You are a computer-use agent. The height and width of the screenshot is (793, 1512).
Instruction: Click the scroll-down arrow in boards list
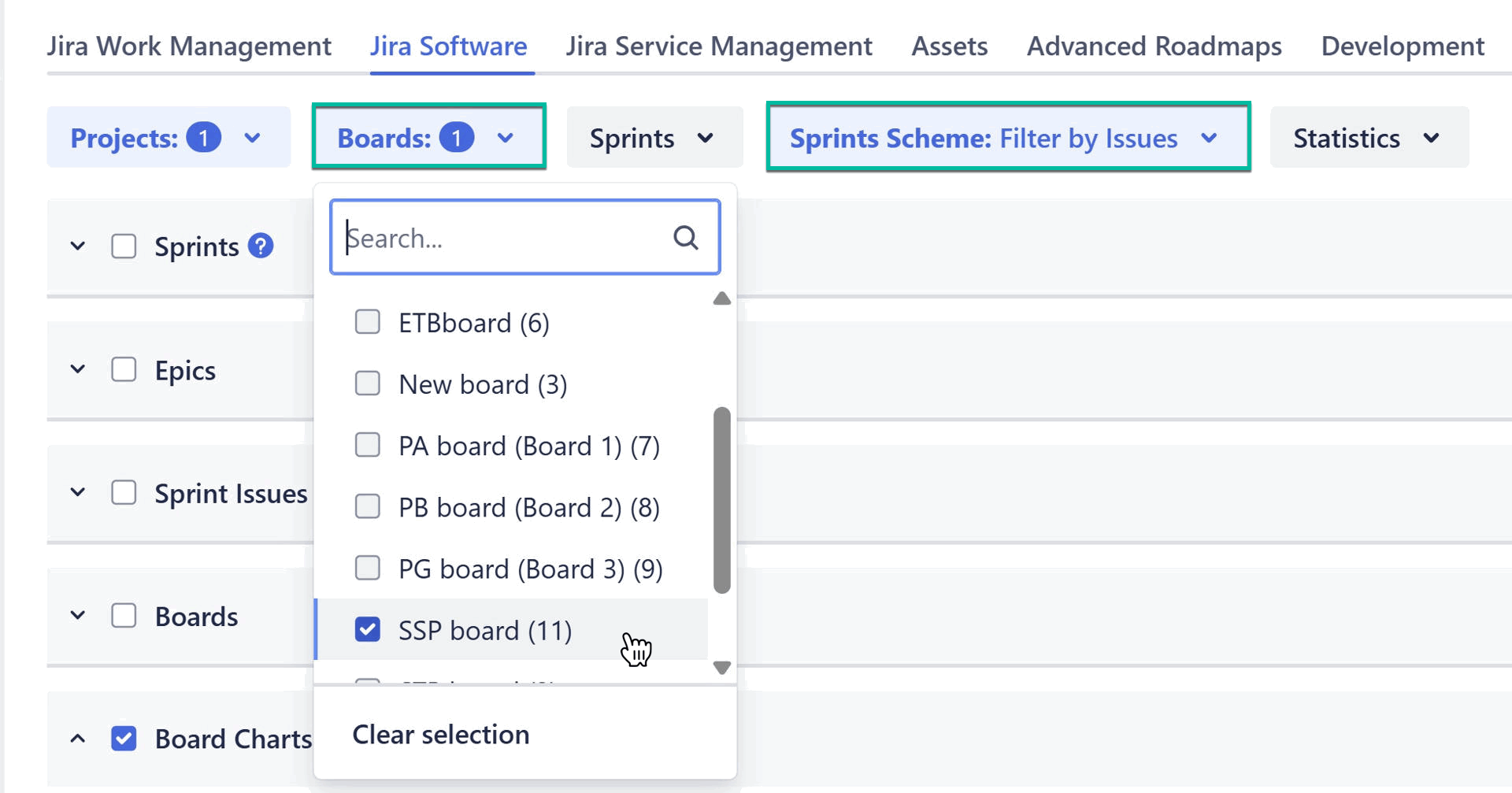click(721, 667)
